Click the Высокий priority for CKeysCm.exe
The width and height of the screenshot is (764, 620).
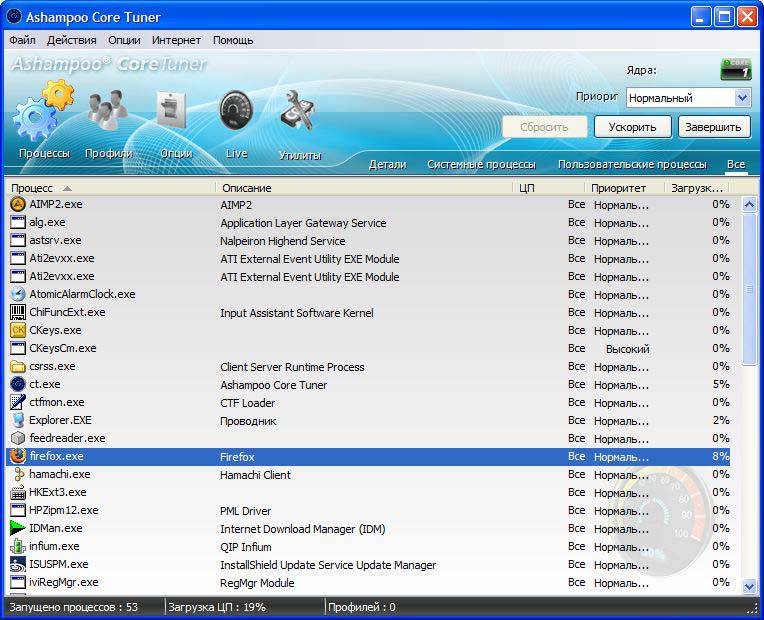point(628,349)
